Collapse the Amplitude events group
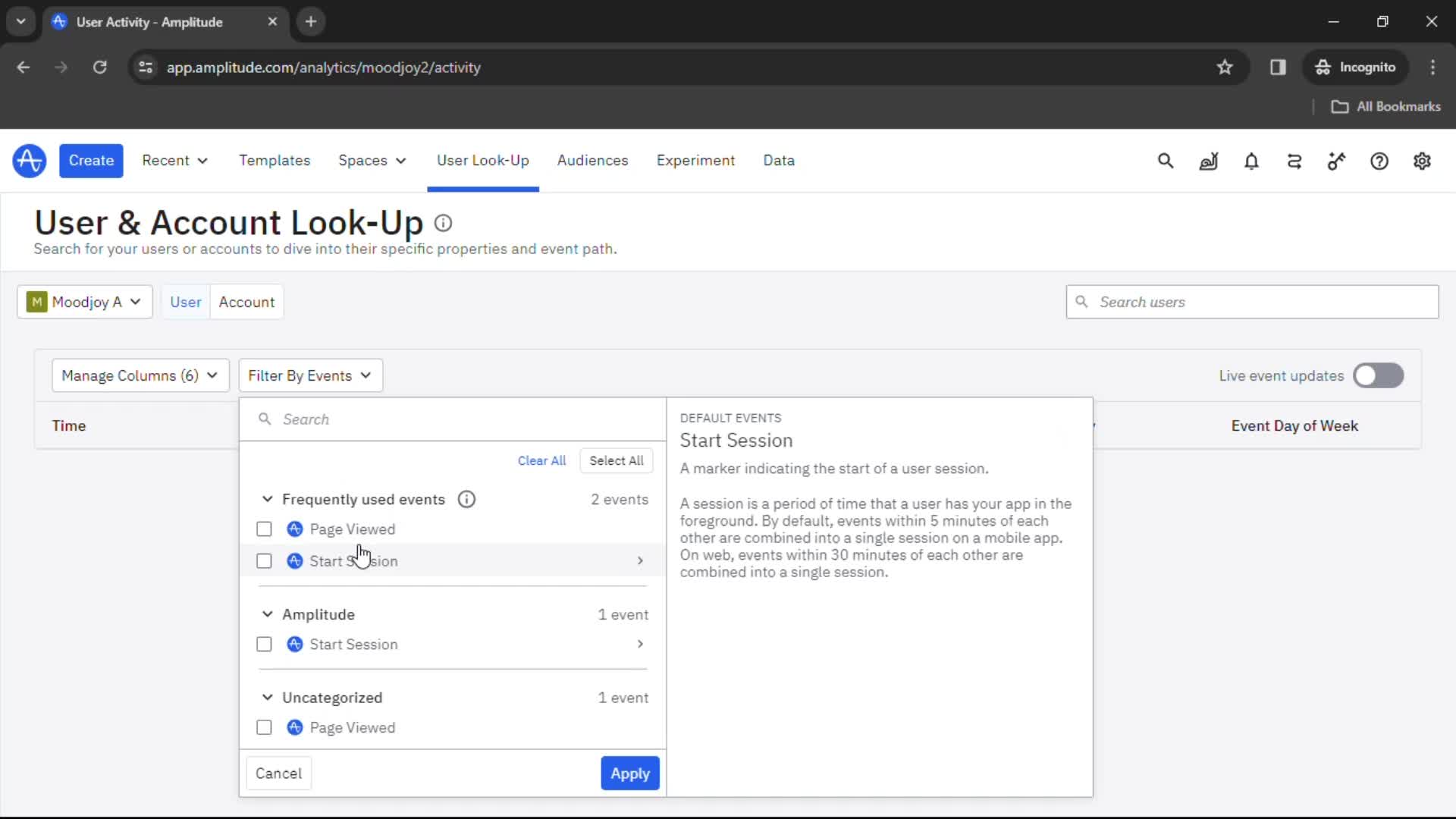1456x819 pixels. pyautogui.click(x=267, y=614)
